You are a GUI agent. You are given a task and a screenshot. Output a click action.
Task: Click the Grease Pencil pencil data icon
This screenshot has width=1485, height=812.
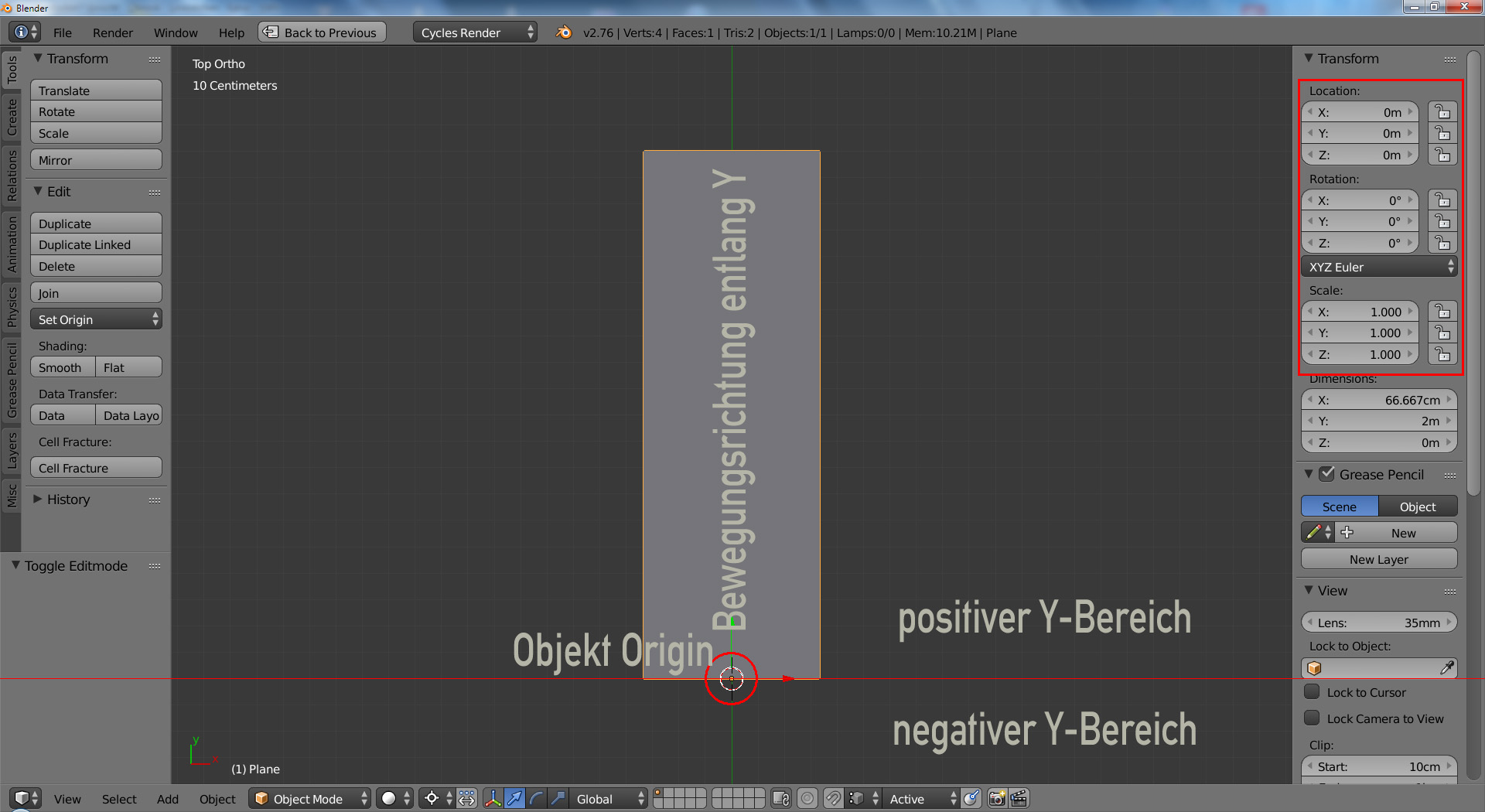click(1318, 533)
